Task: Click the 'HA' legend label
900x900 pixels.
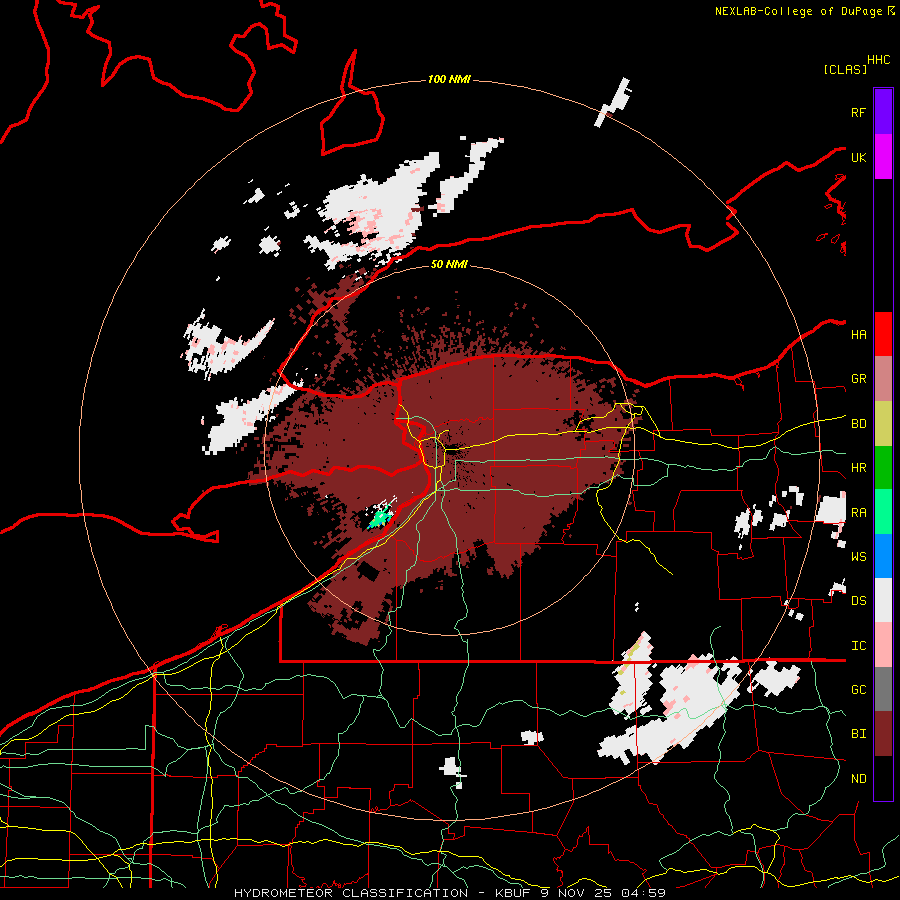Action: 858,335
